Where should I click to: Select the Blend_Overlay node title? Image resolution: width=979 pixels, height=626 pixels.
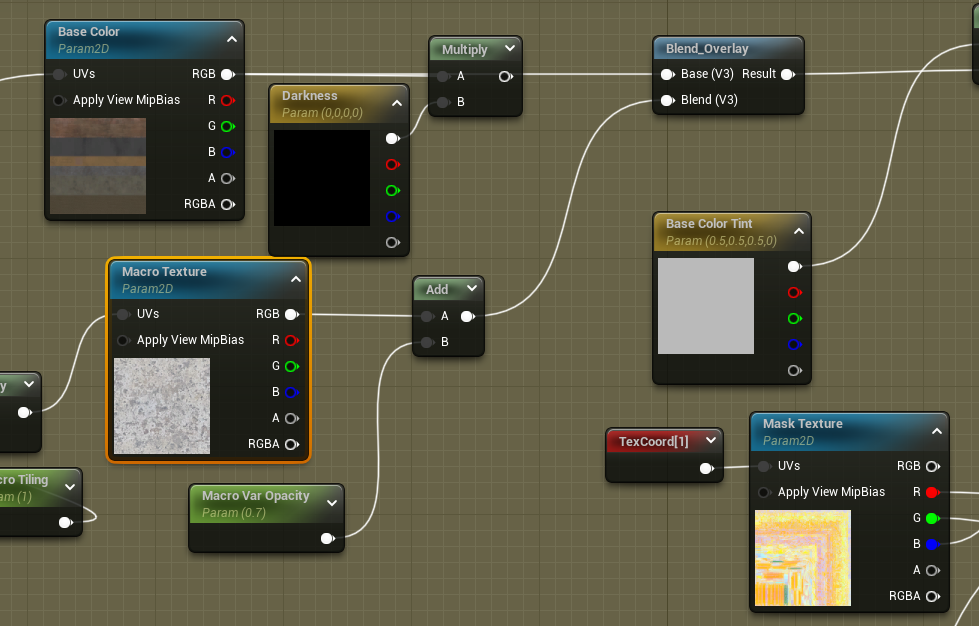(707, 49)
